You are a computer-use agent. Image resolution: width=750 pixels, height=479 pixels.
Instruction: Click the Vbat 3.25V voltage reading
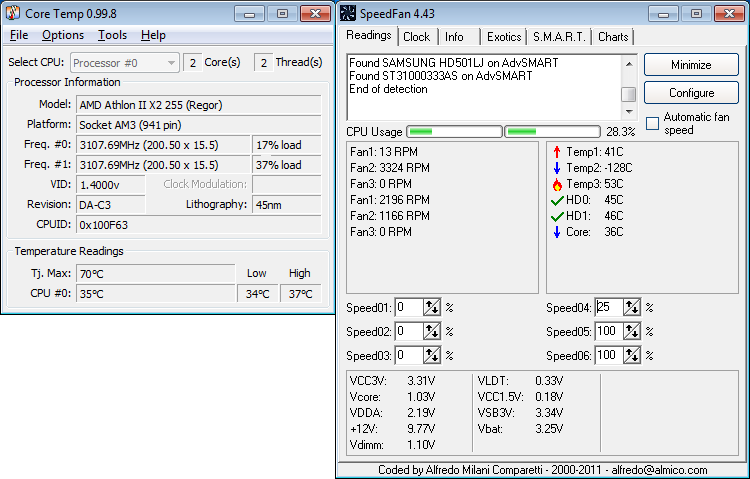520,429
